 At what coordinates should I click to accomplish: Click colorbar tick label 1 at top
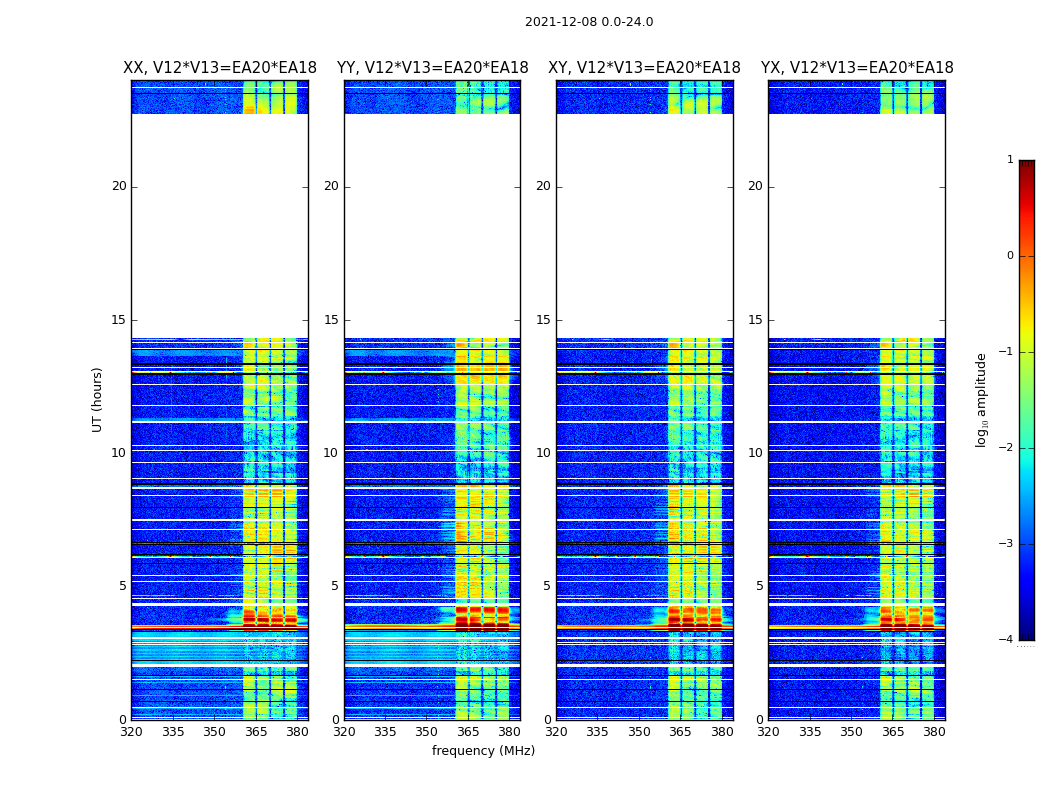[x=1010, y=160]
